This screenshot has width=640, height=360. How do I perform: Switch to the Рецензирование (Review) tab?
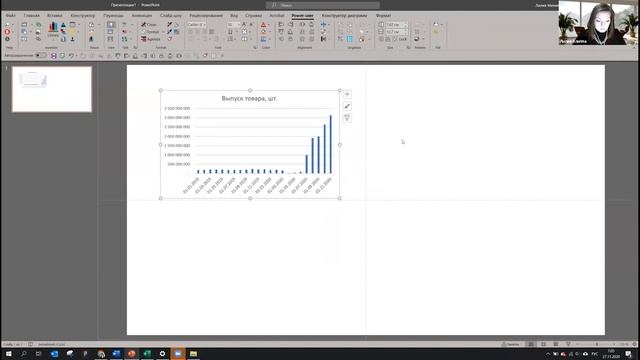point(206,16)
